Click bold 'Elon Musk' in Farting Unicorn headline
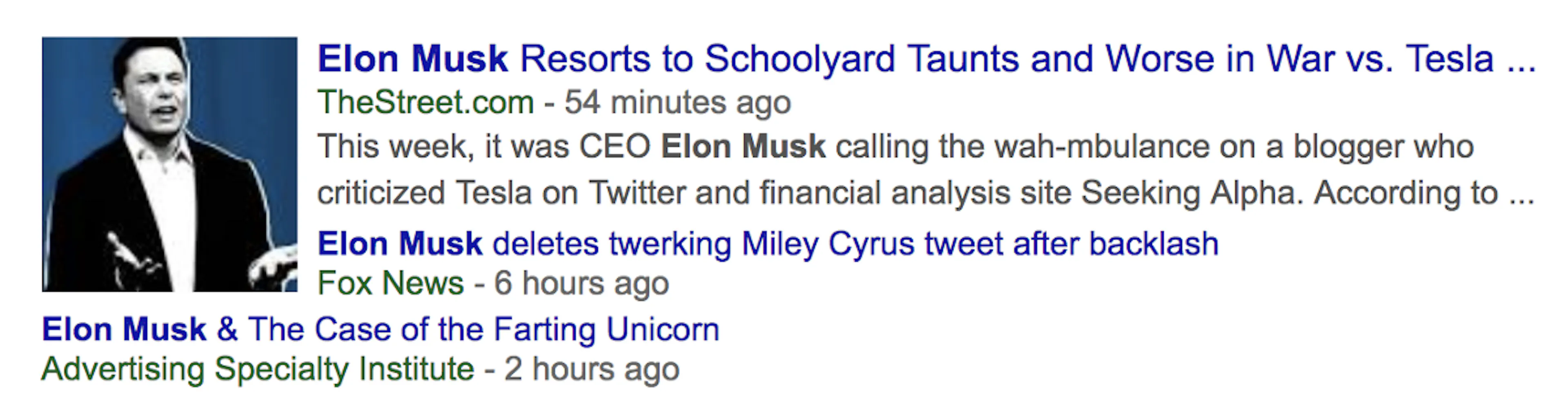 click(x=124, y=330)
